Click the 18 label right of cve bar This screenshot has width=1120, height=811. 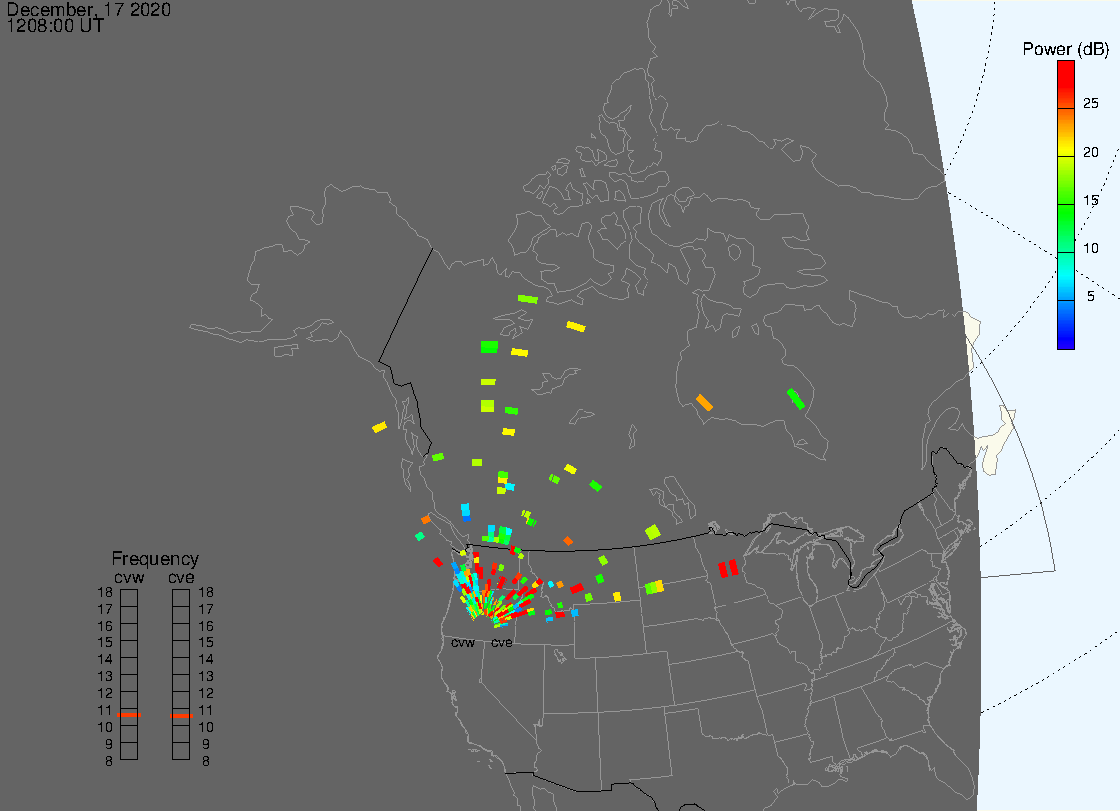206,592
